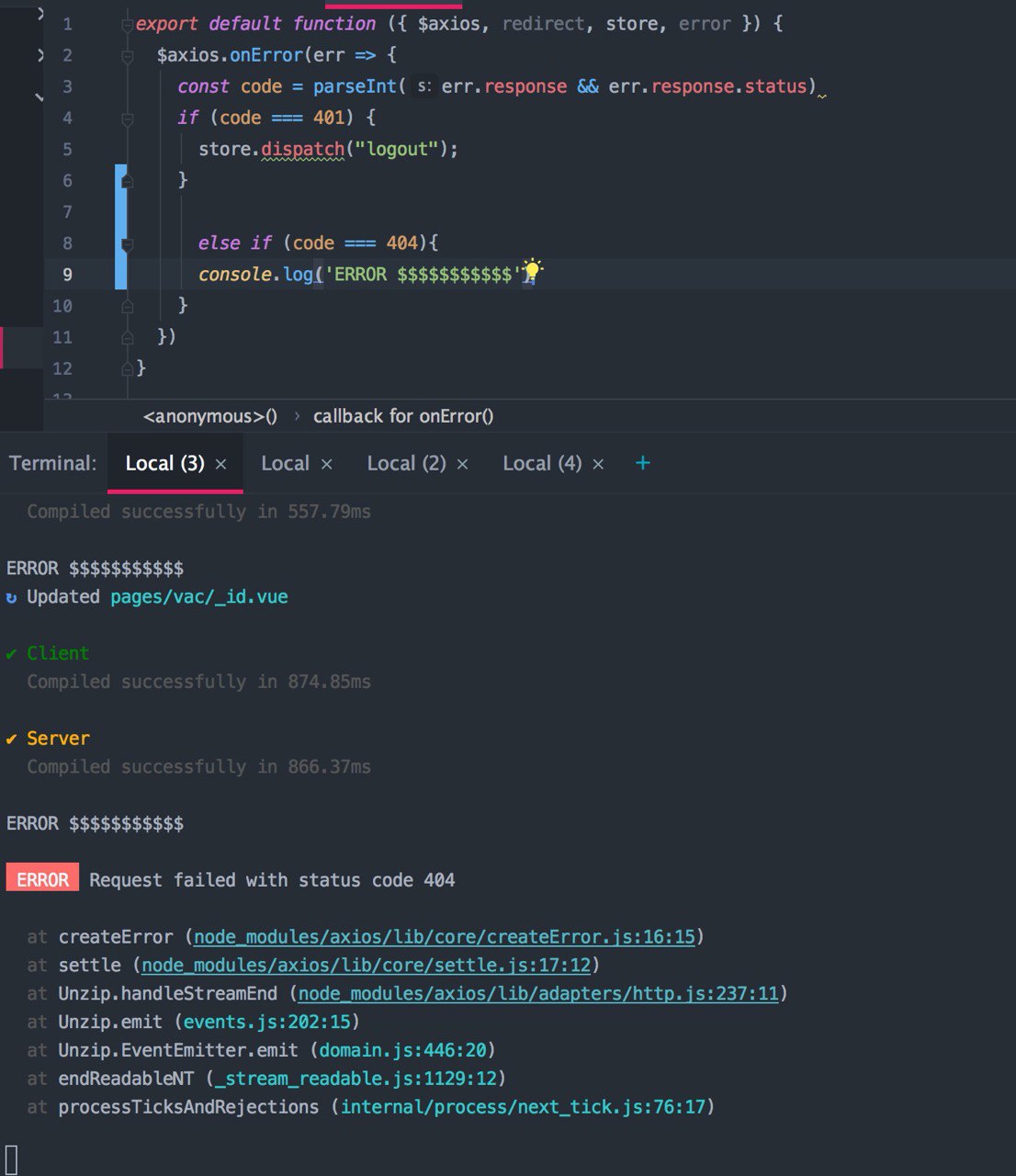Close the Local (3) terminal tab
This screenshot has width=1016, height=1176.
[220, 465]
